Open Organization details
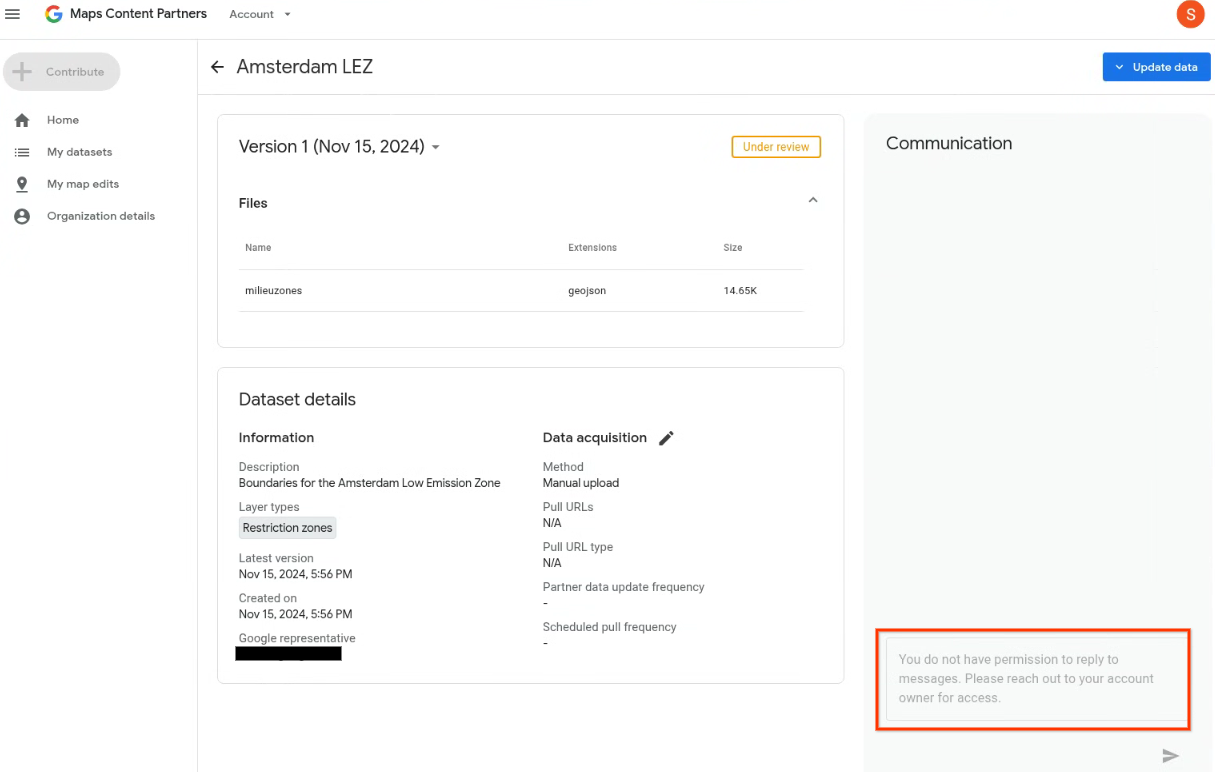 pos(101,216)
